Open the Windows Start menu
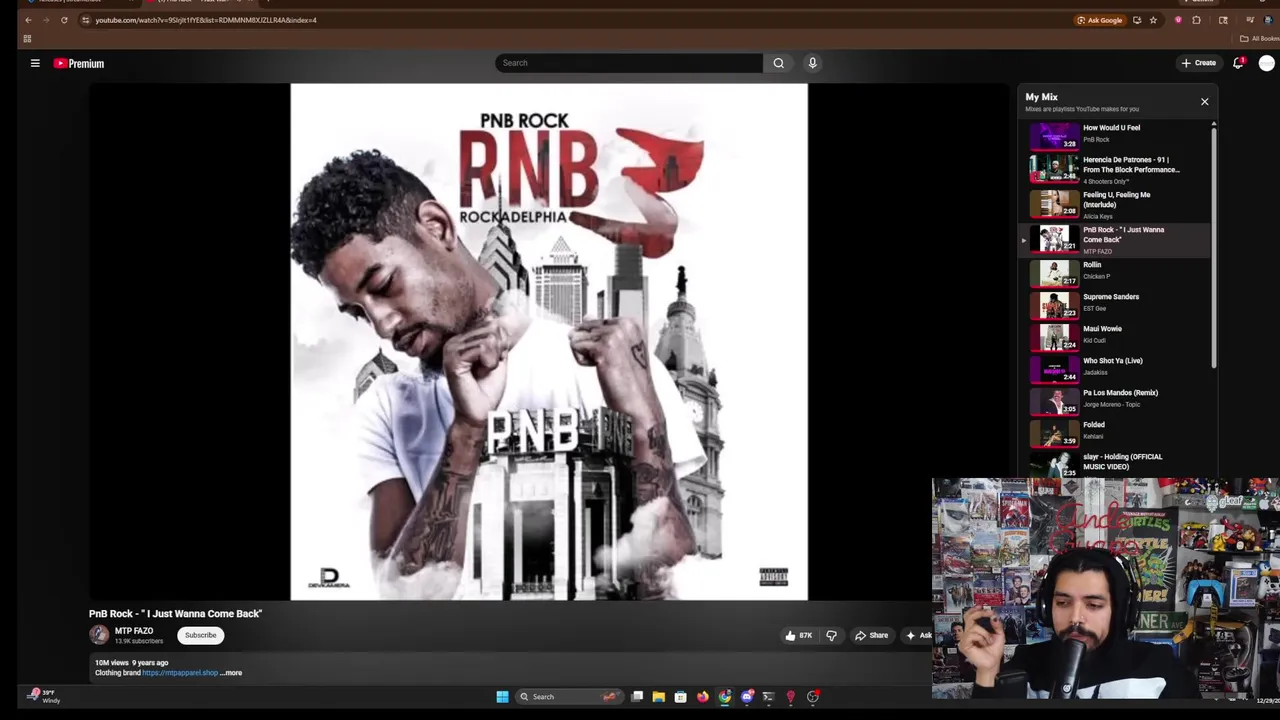 pos(502,697)
